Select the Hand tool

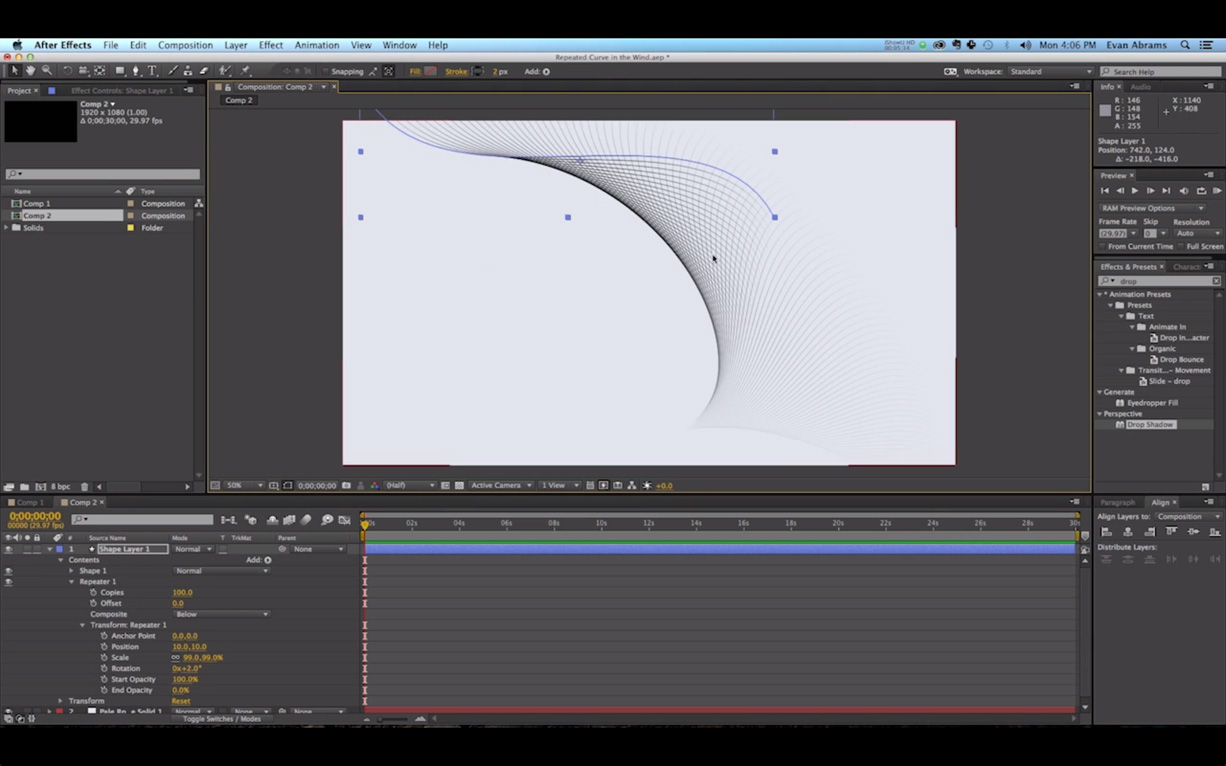click(31, 71)
